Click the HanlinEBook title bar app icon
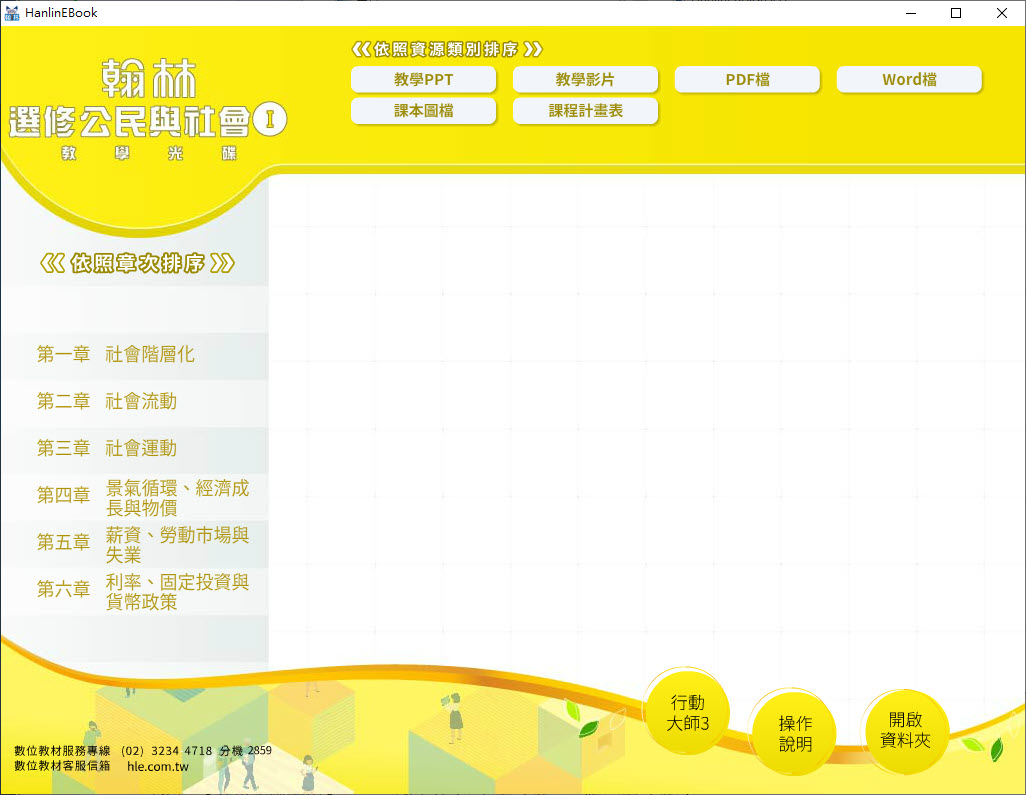The width and height of the screenshot is (1026, 795). (13, 13)
